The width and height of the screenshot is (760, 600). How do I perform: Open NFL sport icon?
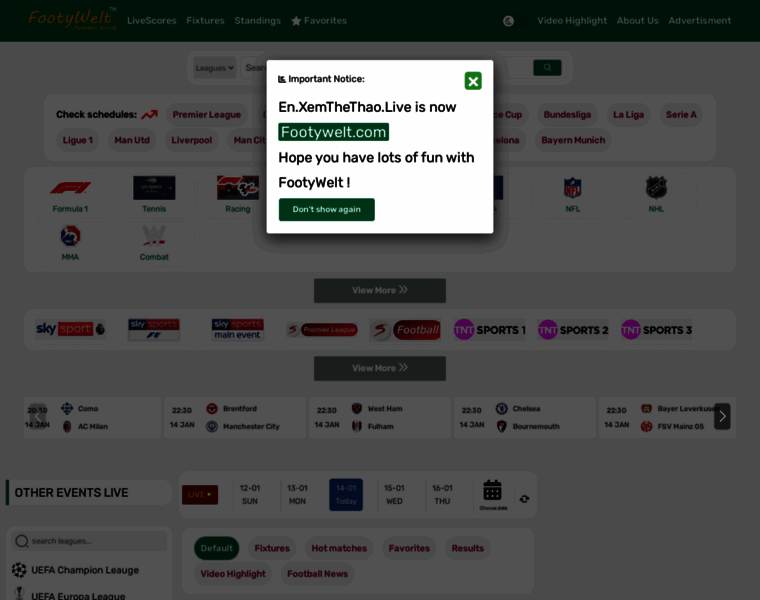(x=572, y=194)
